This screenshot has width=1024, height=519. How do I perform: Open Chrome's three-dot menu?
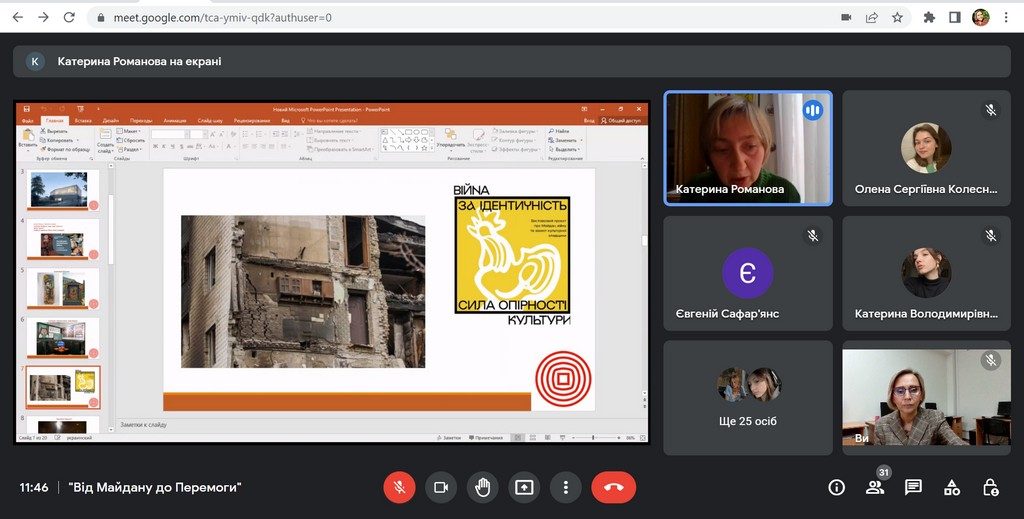1006,17
